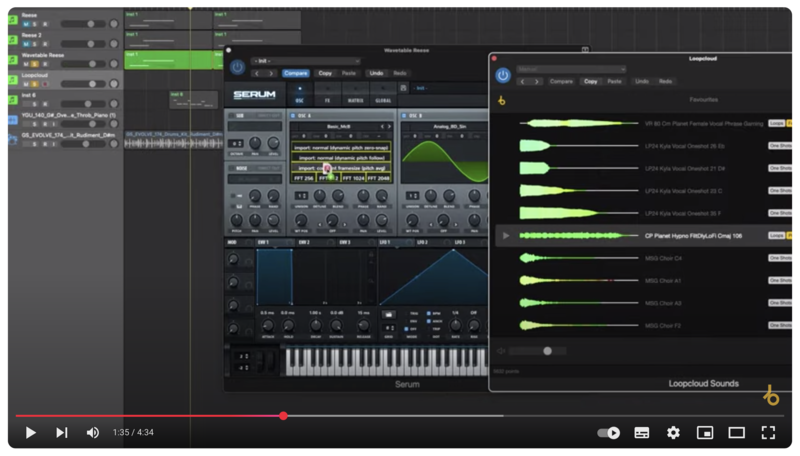Open YouTube player settings gear

673,433
